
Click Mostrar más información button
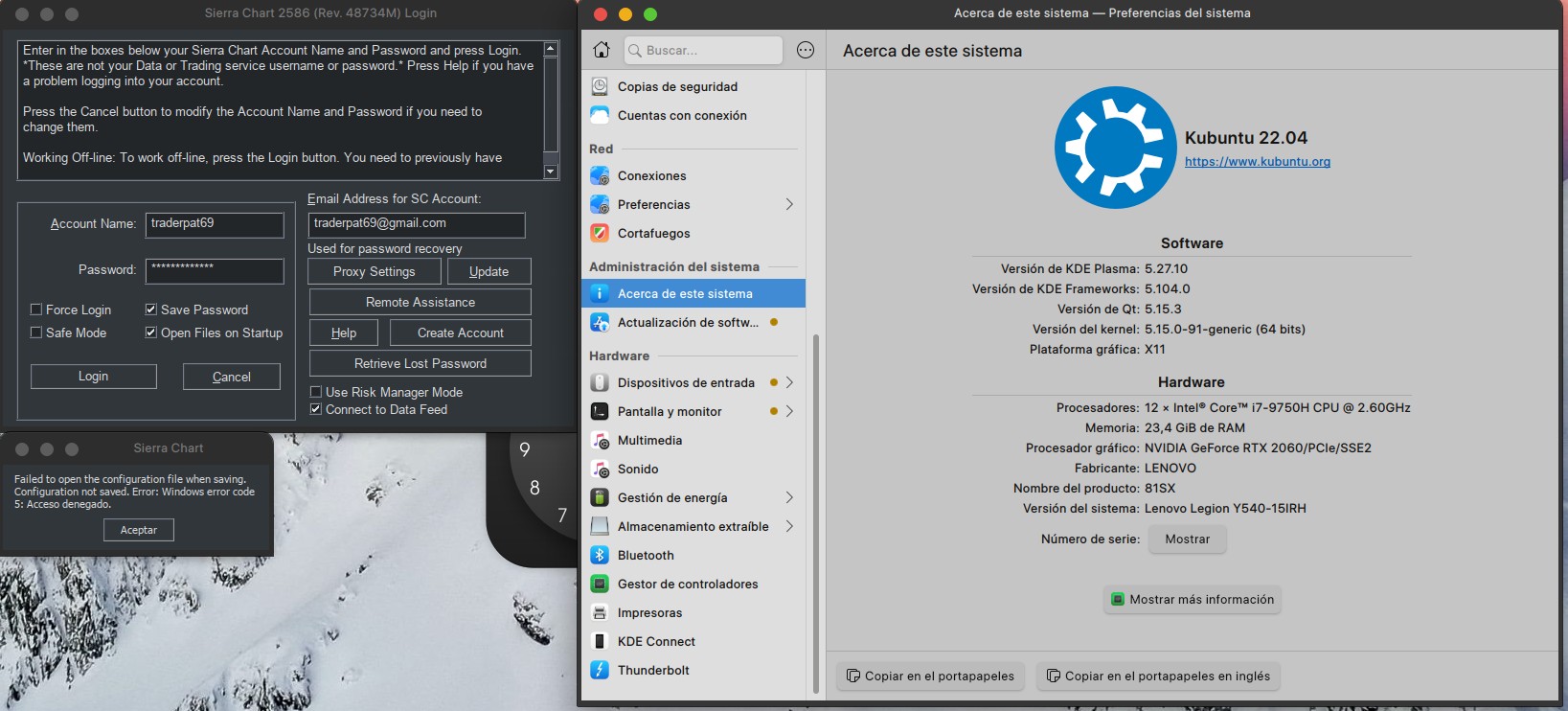(1193, 600)
